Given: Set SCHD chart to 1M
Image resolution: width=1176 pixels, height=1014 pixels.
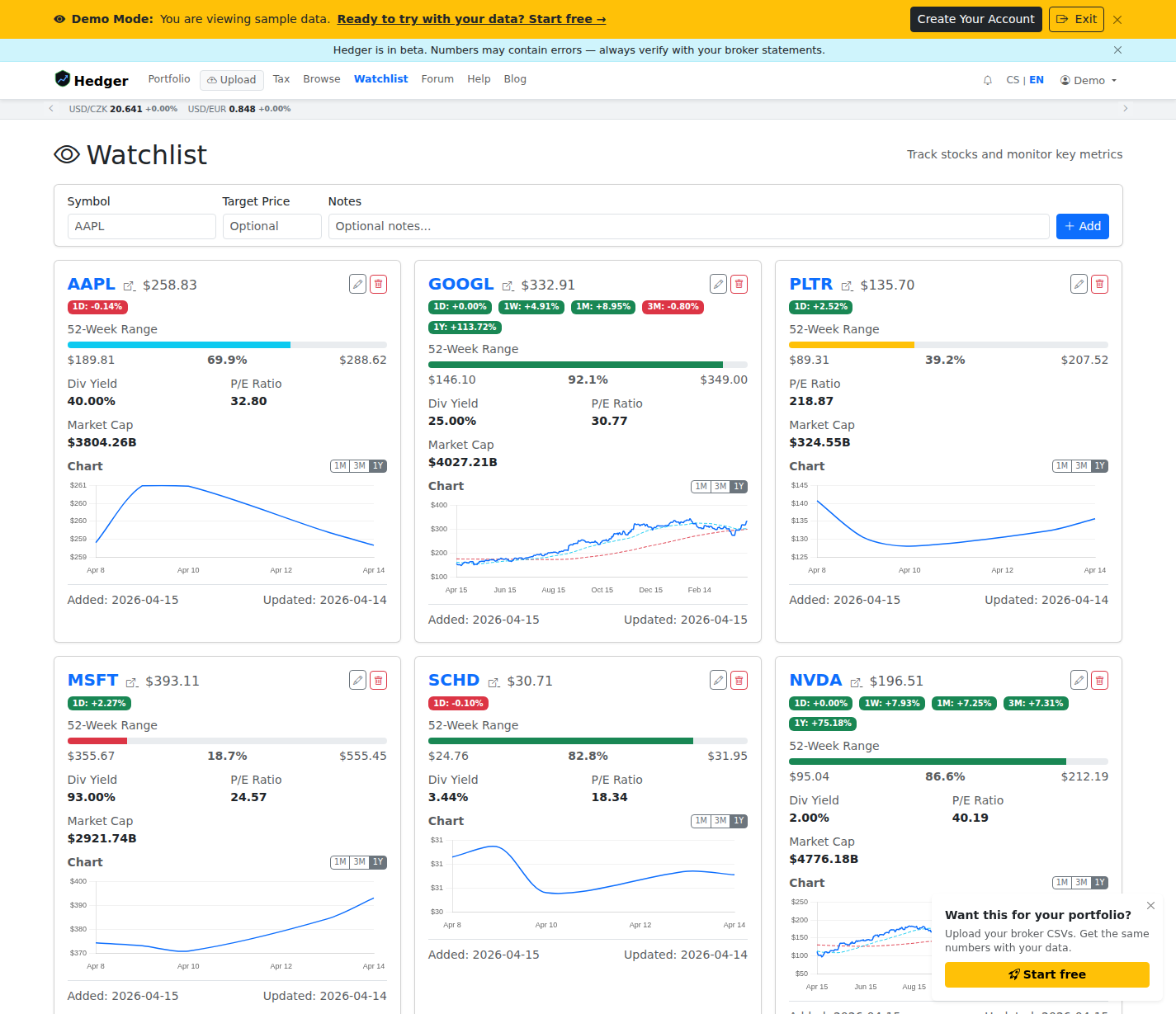Looking at the screenshot, I should point(701,821).
